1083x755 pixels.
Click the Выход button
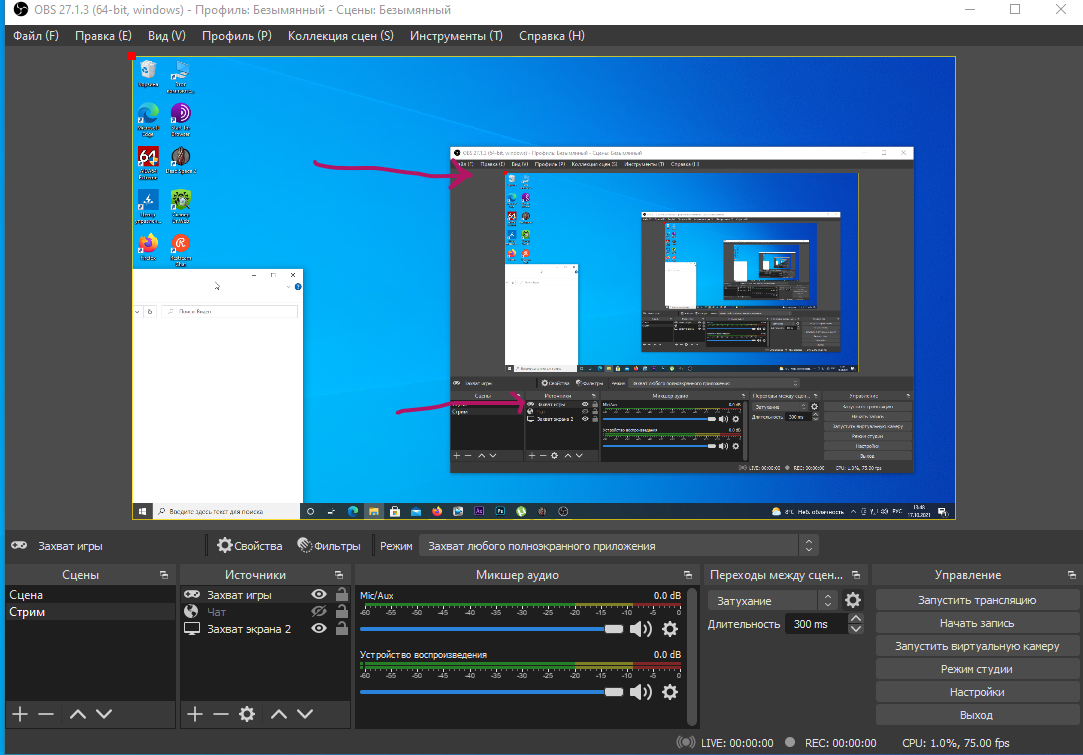977,715
